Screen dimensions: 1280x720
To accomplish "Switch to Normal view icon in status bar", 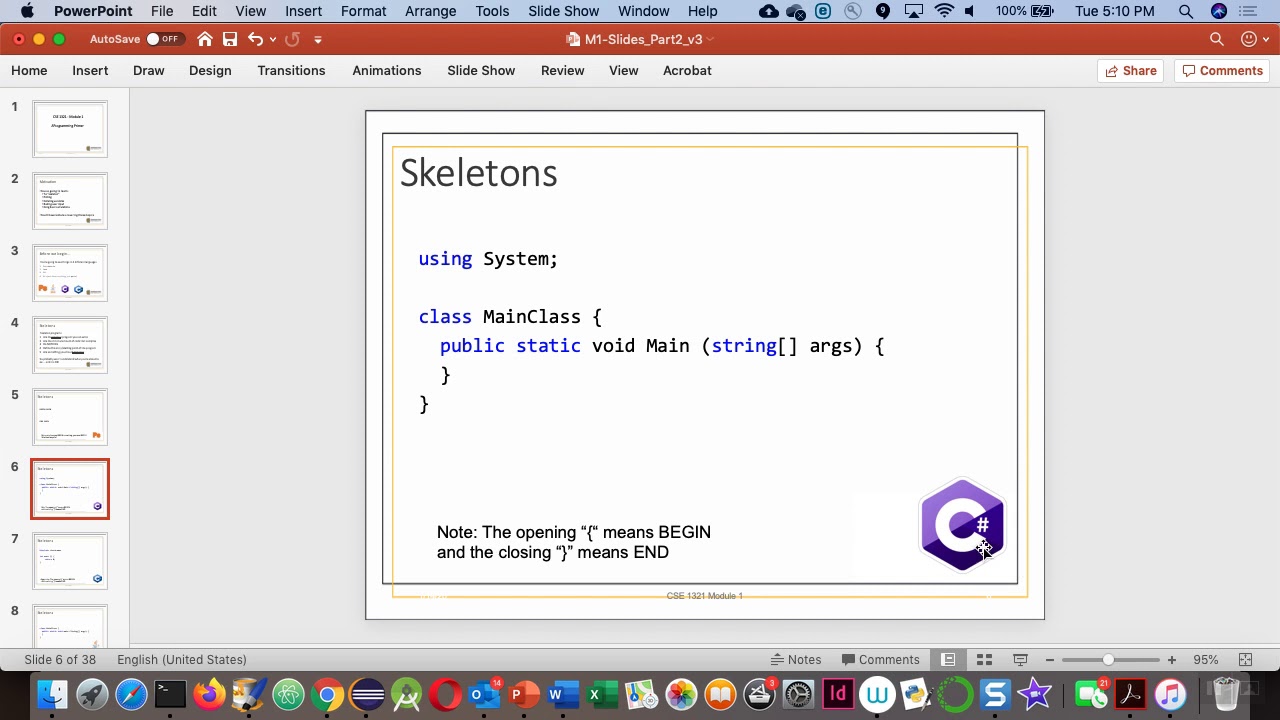I will point(948,659).
